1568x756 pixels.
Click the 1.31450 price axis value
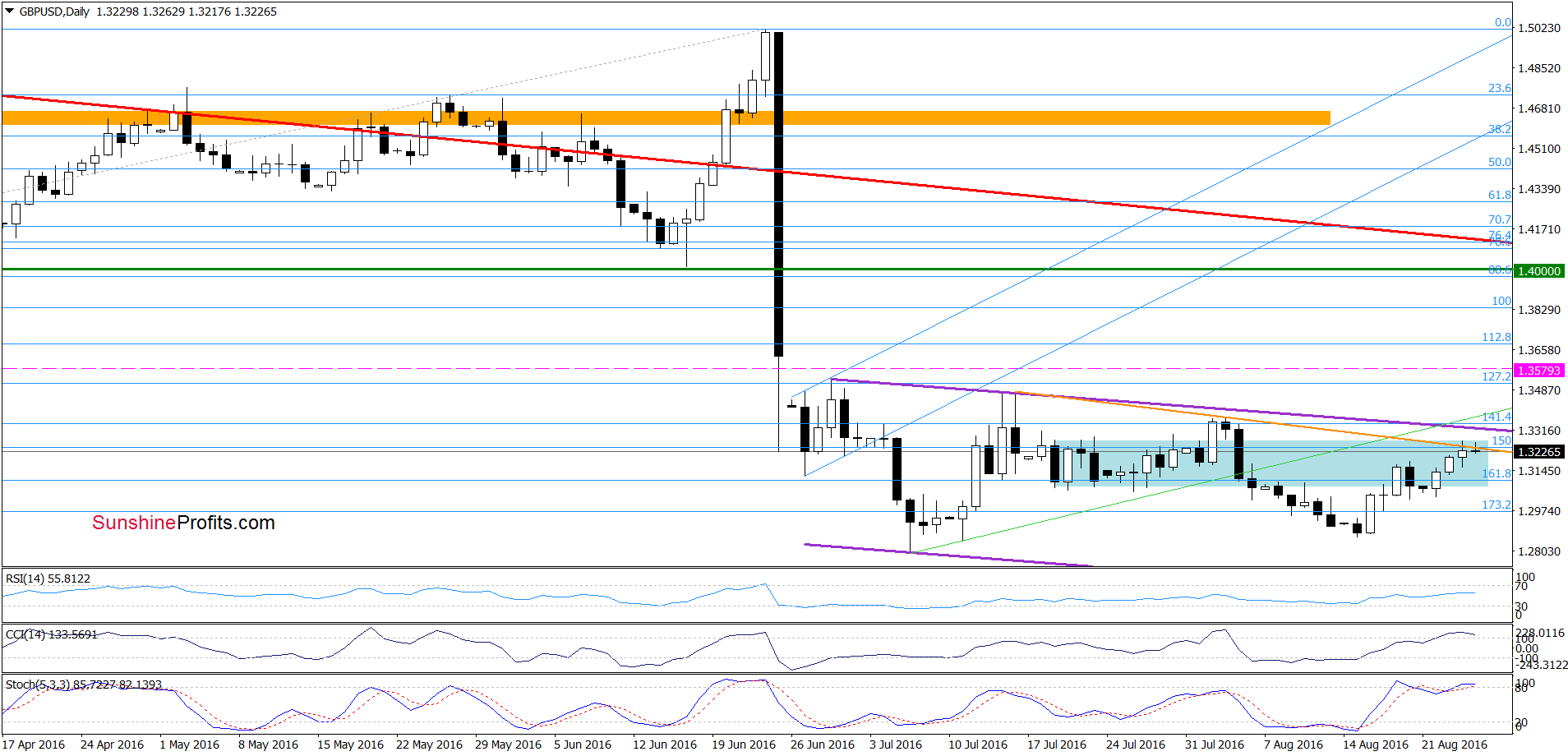coord(1539,471)
